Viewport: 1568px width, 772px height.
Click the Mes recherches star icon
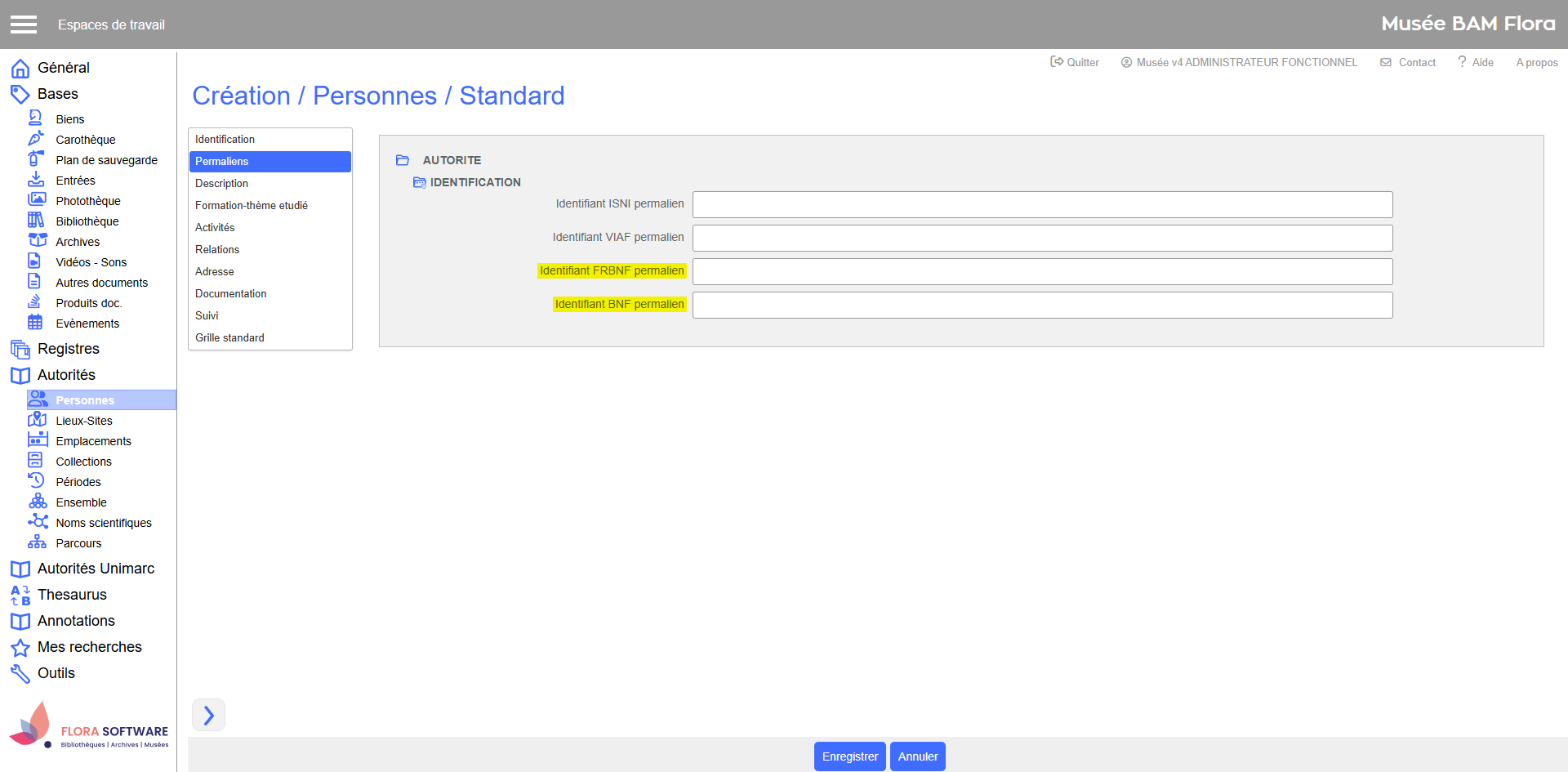point(20,648)
